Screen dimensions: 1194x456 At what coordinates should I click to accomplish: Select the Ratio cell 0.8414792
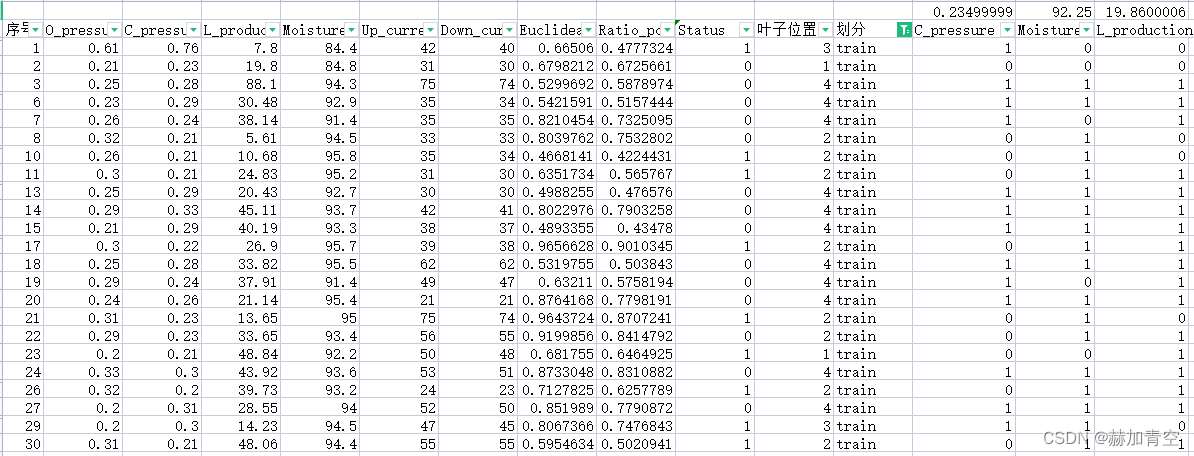click(x=636, y=336)
